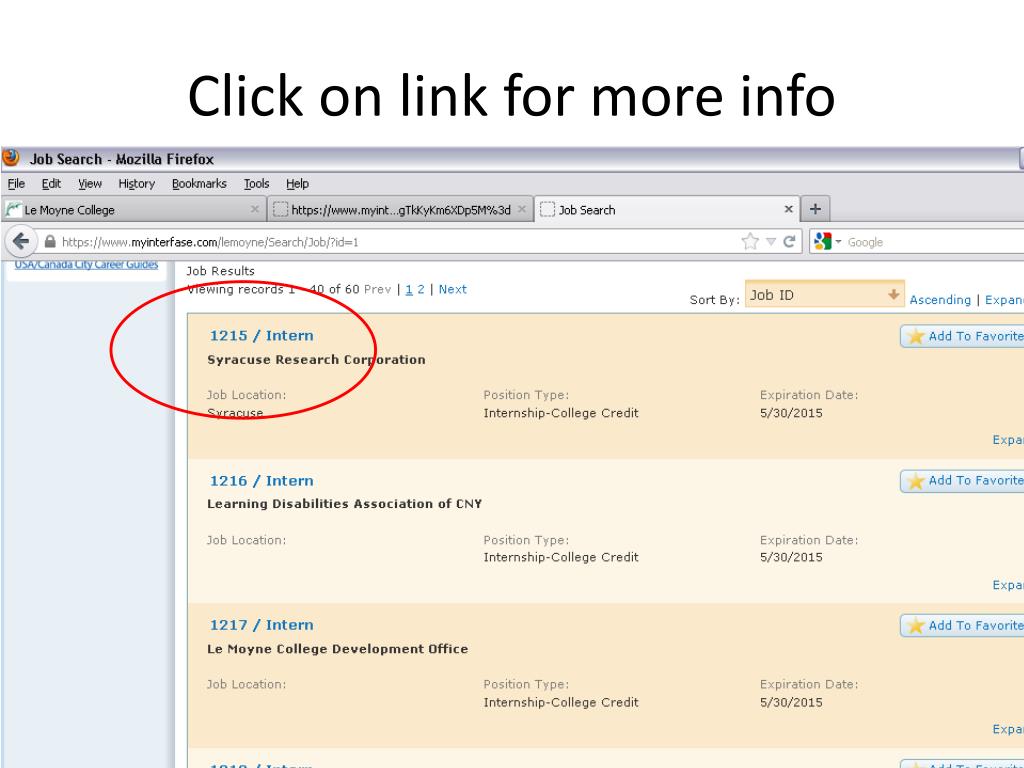Open the URL history dropdown arrow
Viewport: 1024px width, 768px height.
[x=771, y=242]
